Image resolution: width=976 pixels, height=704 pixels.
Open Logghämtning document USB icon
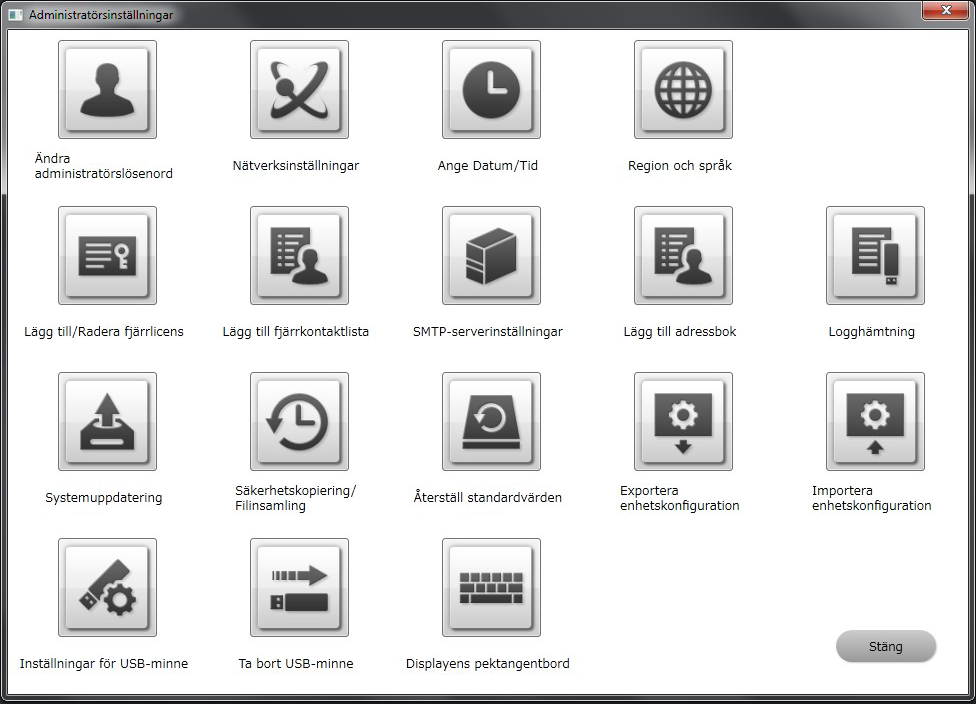pos(875,256)
